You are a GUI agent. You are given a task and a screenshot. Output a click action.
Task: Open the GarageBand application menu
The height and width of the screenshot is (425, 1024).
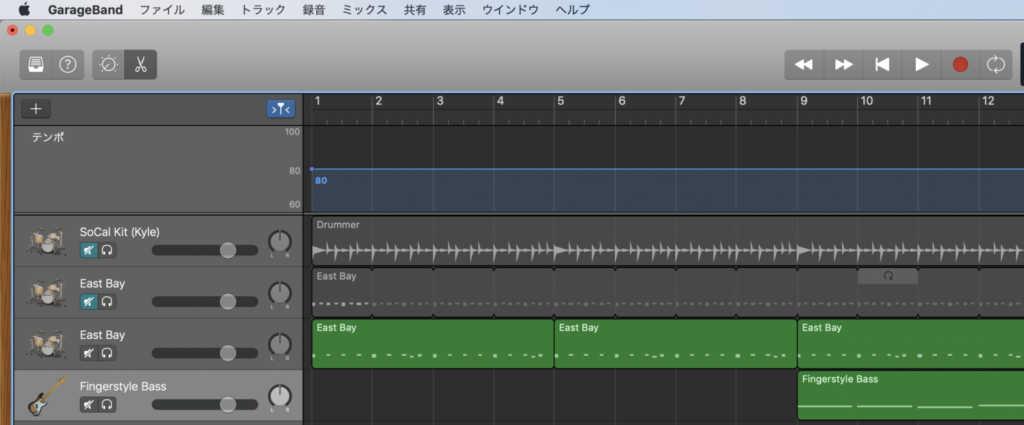pyautogui.click(x=85, y=10)
